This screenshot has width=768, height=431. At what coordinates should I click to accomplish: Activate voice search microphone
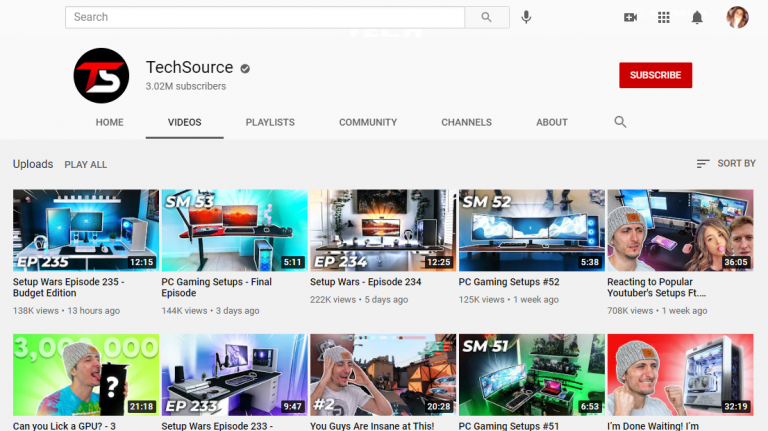[526, 17]
